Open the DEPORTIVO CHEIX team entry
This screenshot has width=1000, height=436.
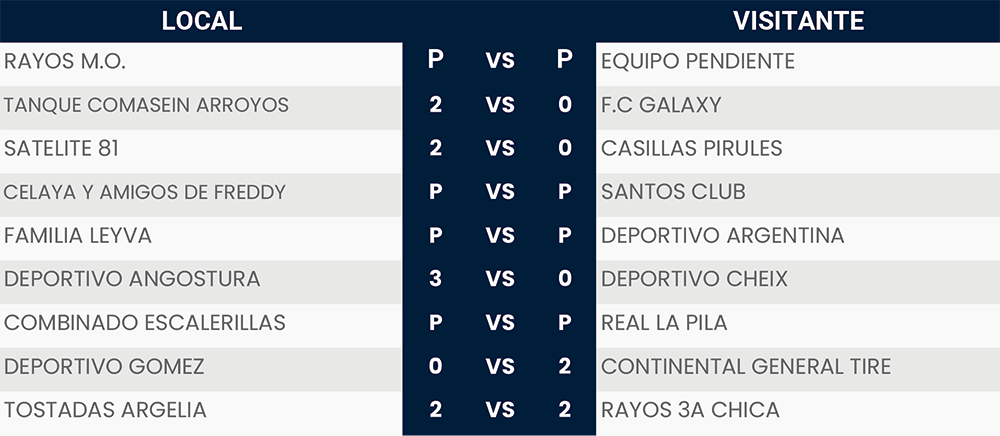click(x=694, y=279)
